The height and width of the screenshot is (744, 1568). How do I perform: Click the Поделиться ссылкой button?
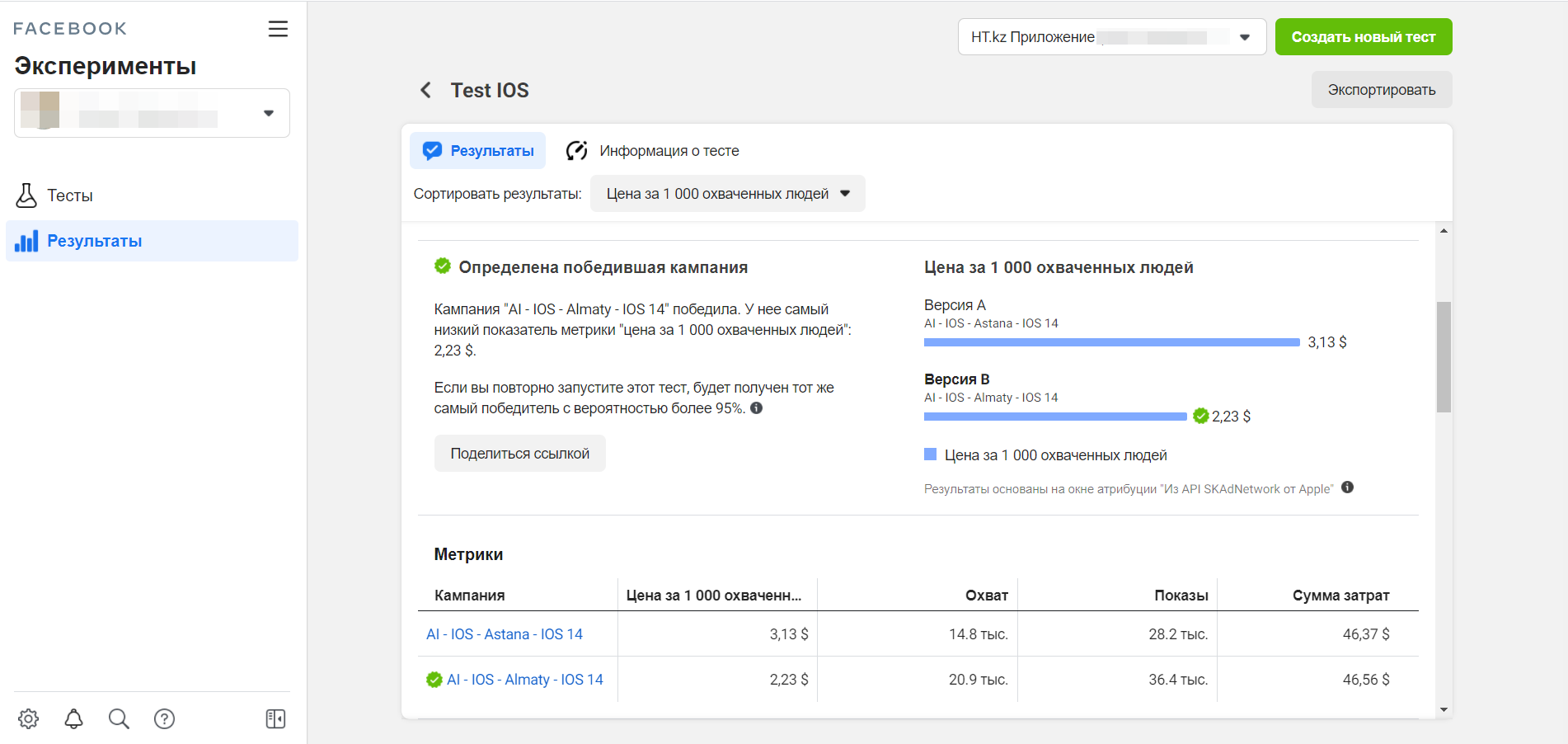pos(519,454)
